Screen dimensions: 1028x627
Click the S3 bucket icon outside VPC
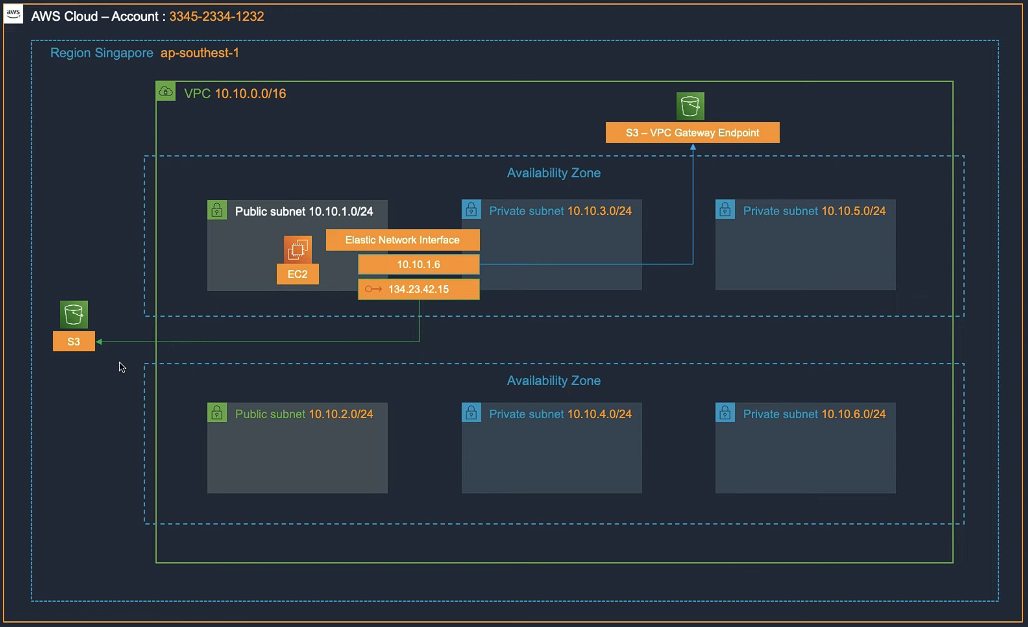pos(73,315)
